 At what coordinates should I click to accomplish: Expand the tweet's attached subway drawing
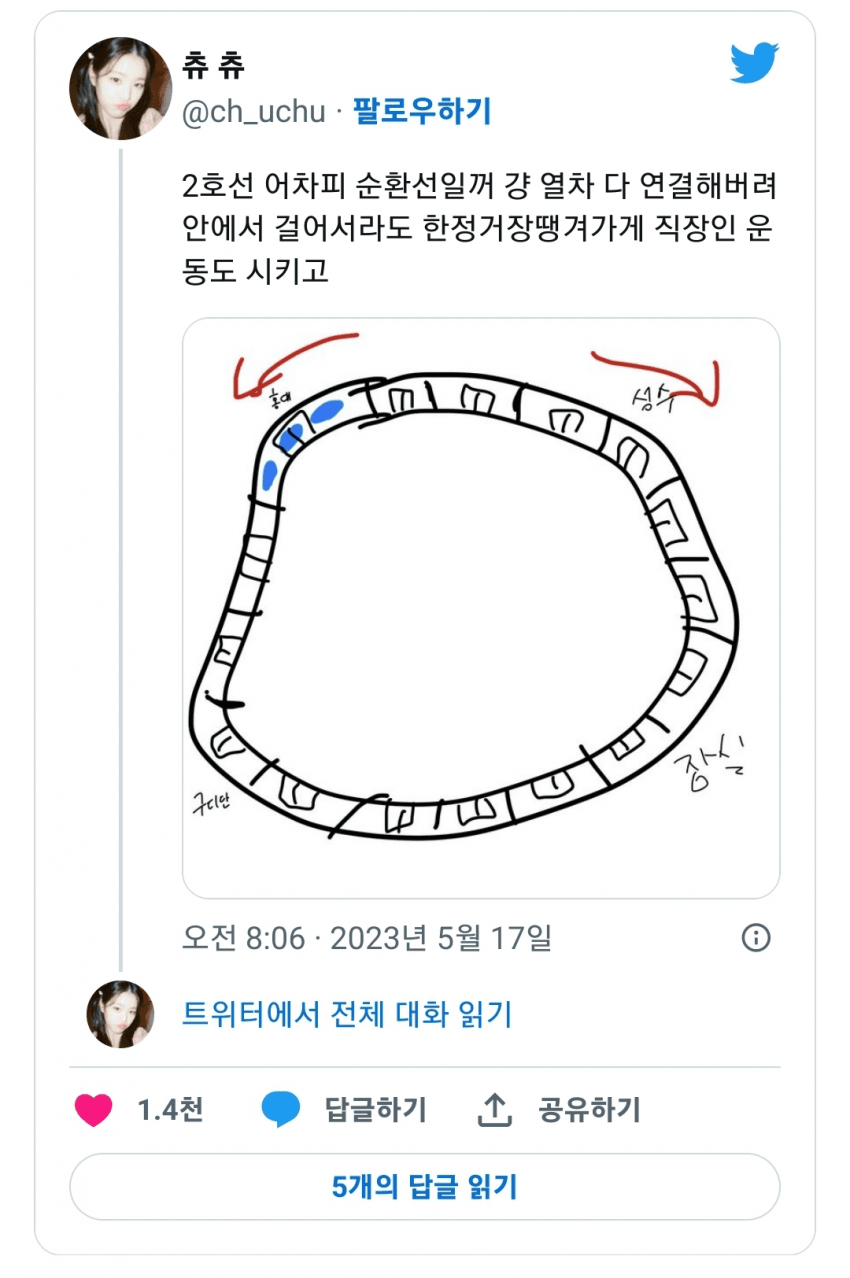[x=480, y=610]
